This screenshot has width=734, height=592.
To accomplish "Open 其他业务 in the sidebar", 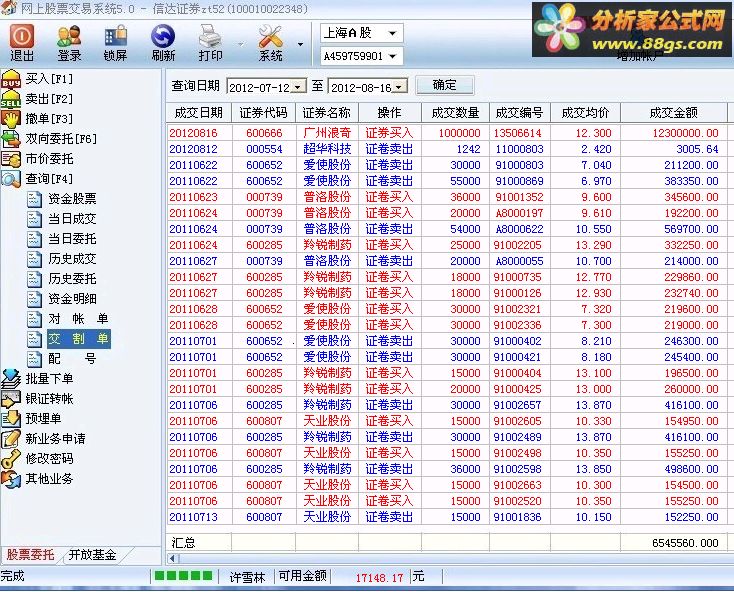I will [37, 479].
